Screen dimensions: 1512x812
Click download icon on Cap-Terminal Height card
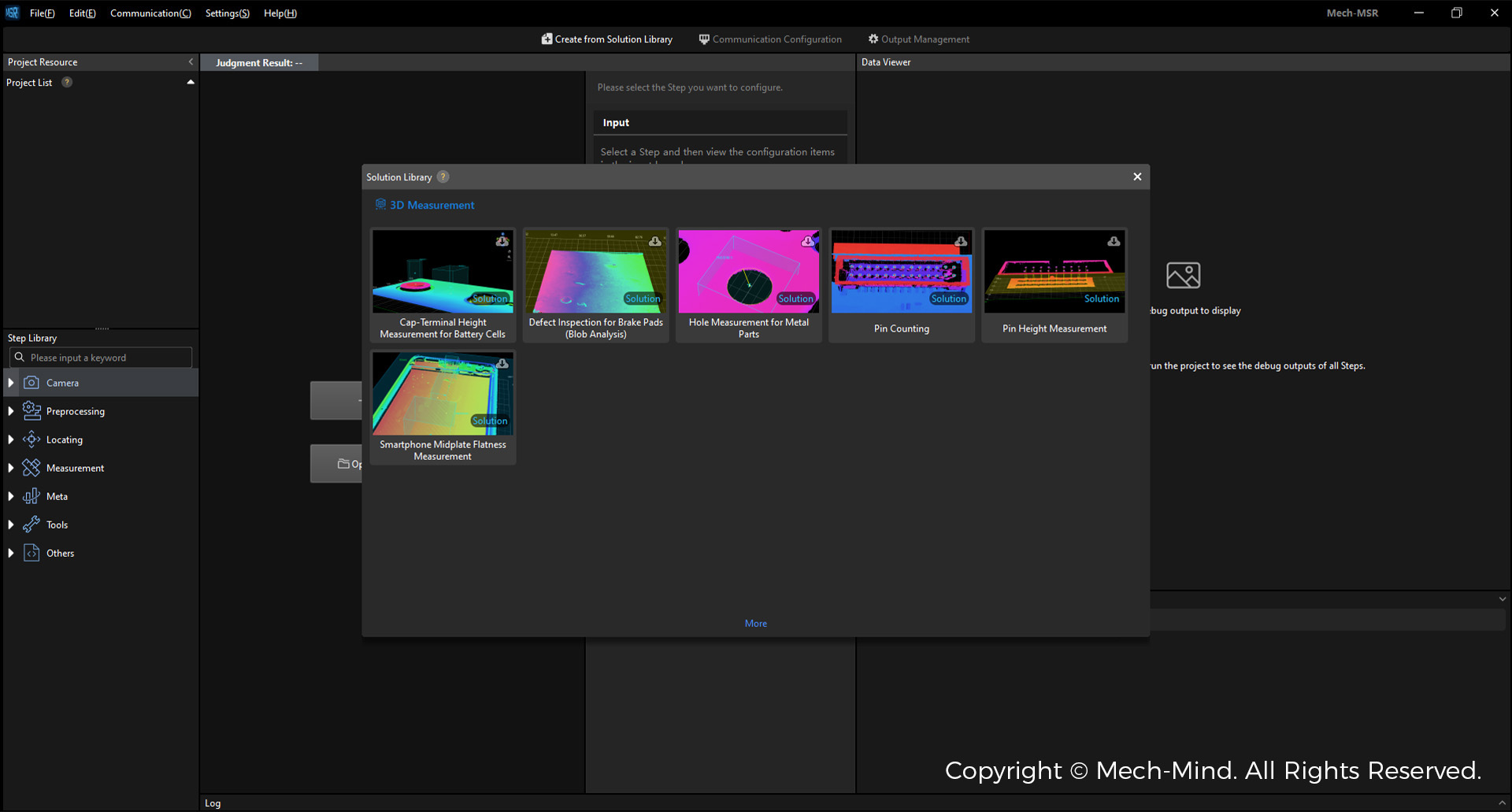tap(502, 241)
